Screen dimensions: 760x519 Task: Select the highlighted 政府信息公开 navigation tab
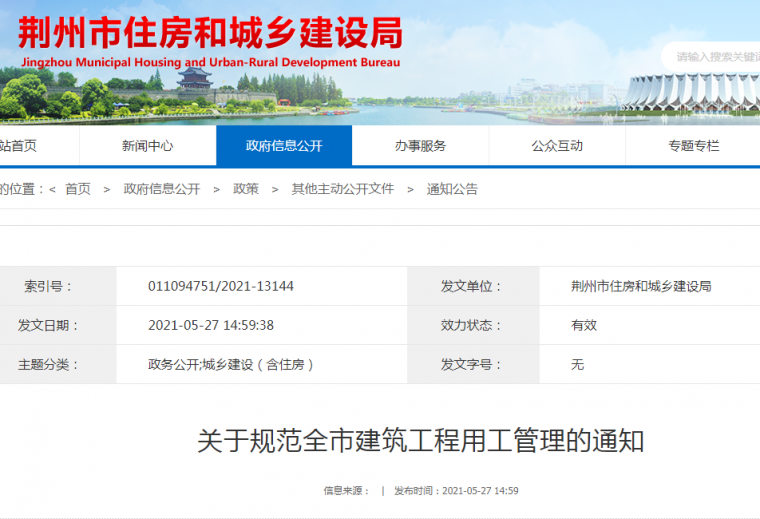[284, 146]
